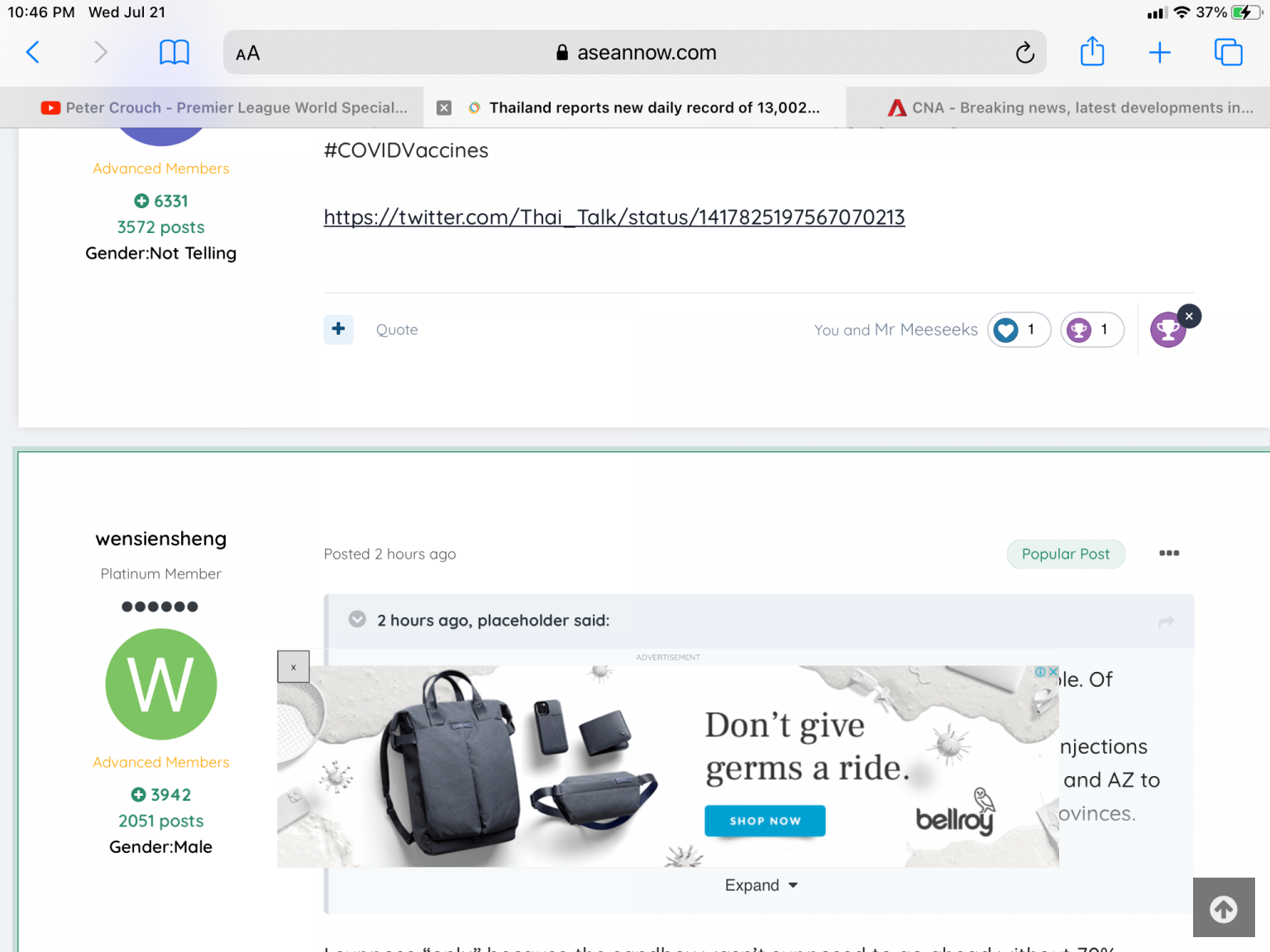Click the scroll-to-top arrow button

(1224, 907)
